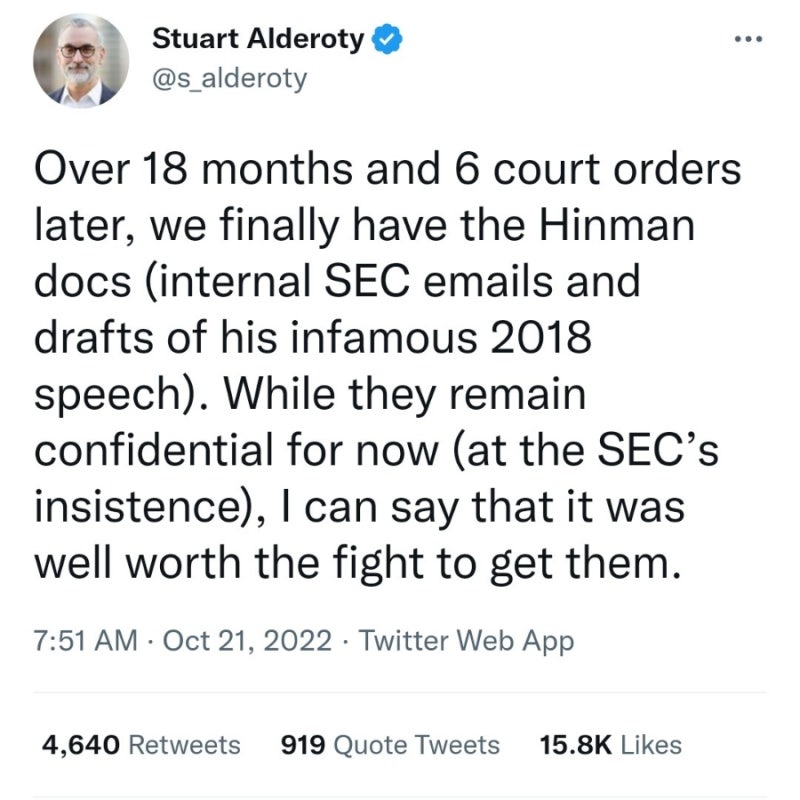Viewport: 800px width, 800px height.
Task: View the Quote Tweets label list
Action: pos(416,744)
